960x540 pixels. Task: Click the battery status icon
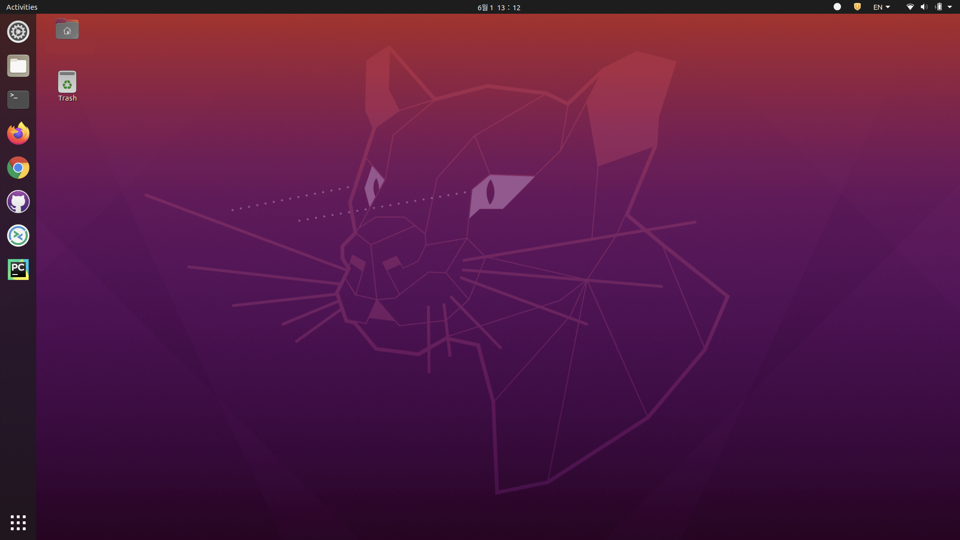[938, 7]
